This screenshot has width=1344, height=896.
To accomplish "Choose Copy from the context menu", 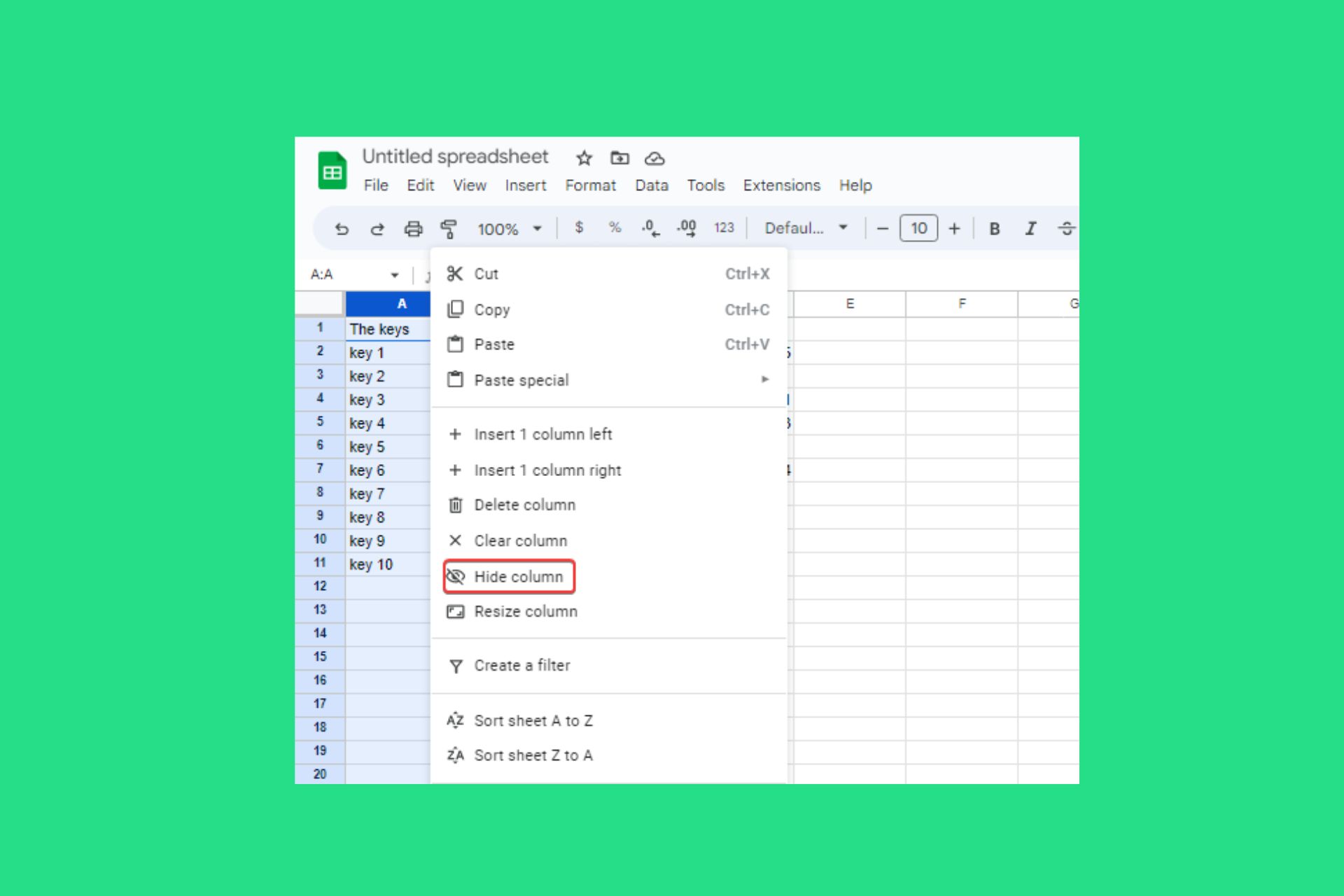I will click(609, 309).
